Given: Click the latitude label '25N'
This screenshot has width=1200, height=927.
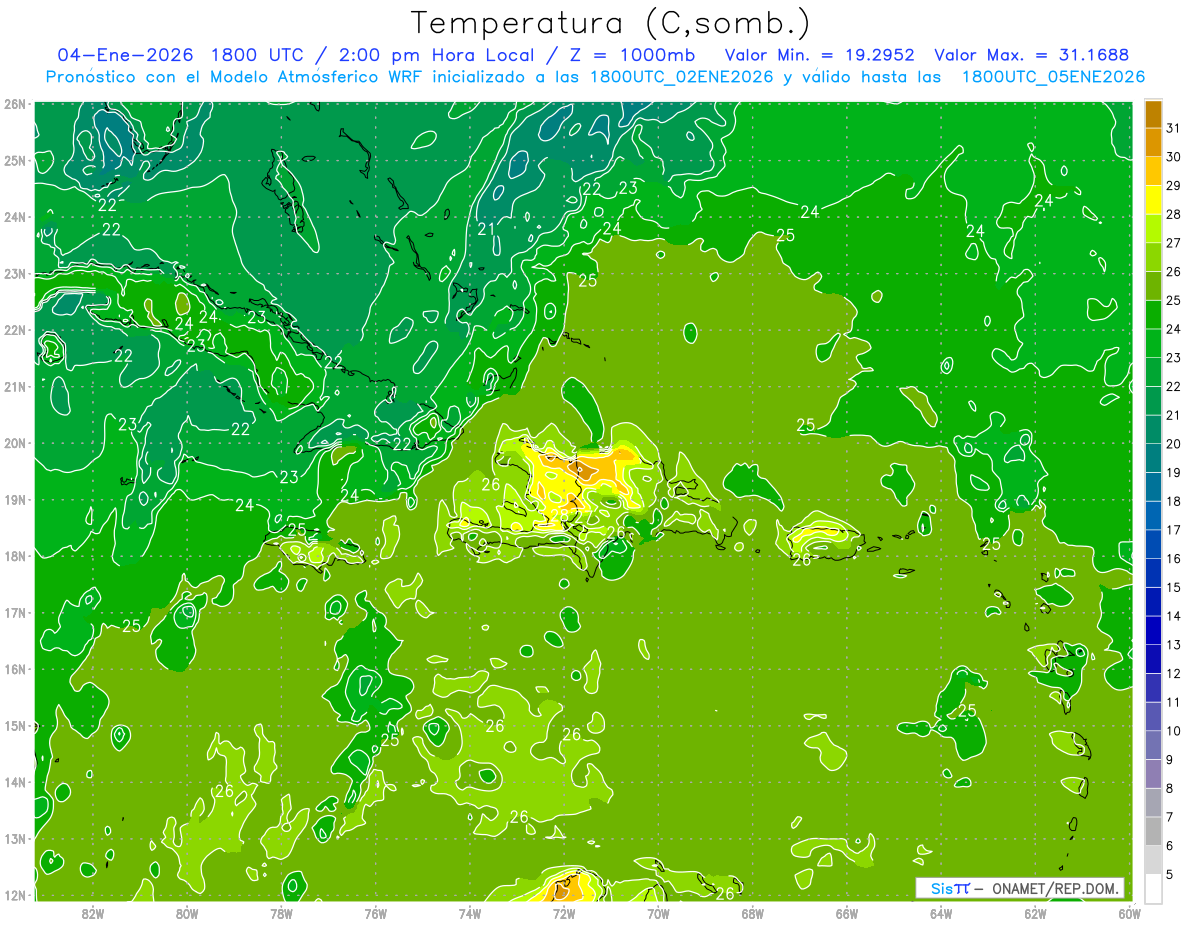Looking at the screenshot, I should point(15,160).
